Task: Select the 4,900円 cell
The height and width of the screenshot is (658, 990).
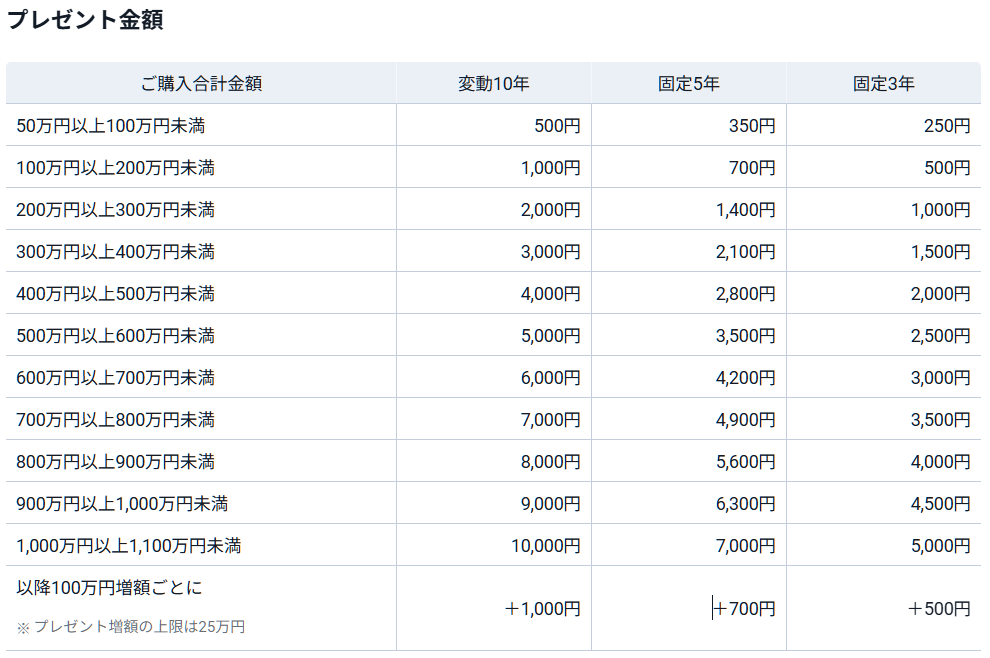Action: (745, 420)
